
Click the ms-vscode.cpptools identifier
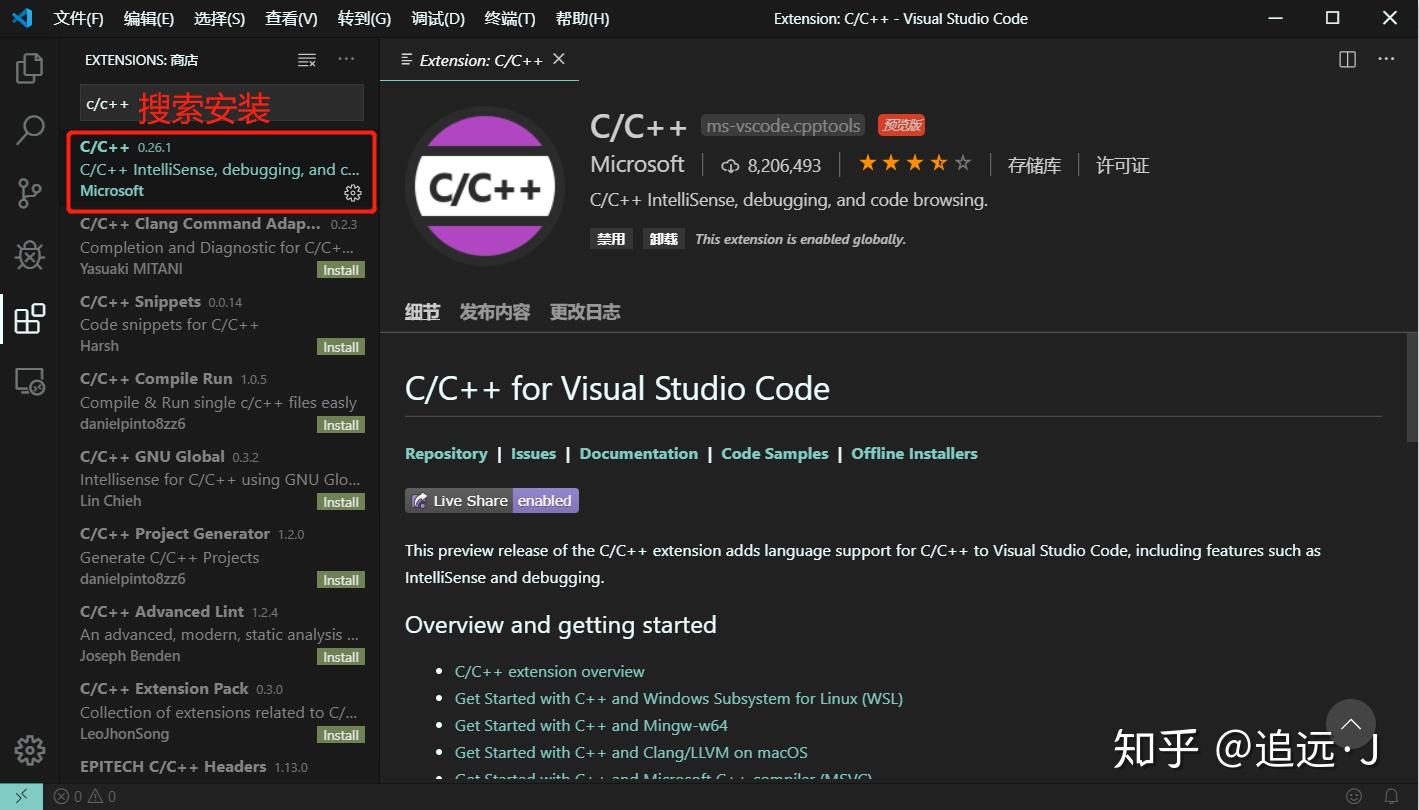(783, 126)
